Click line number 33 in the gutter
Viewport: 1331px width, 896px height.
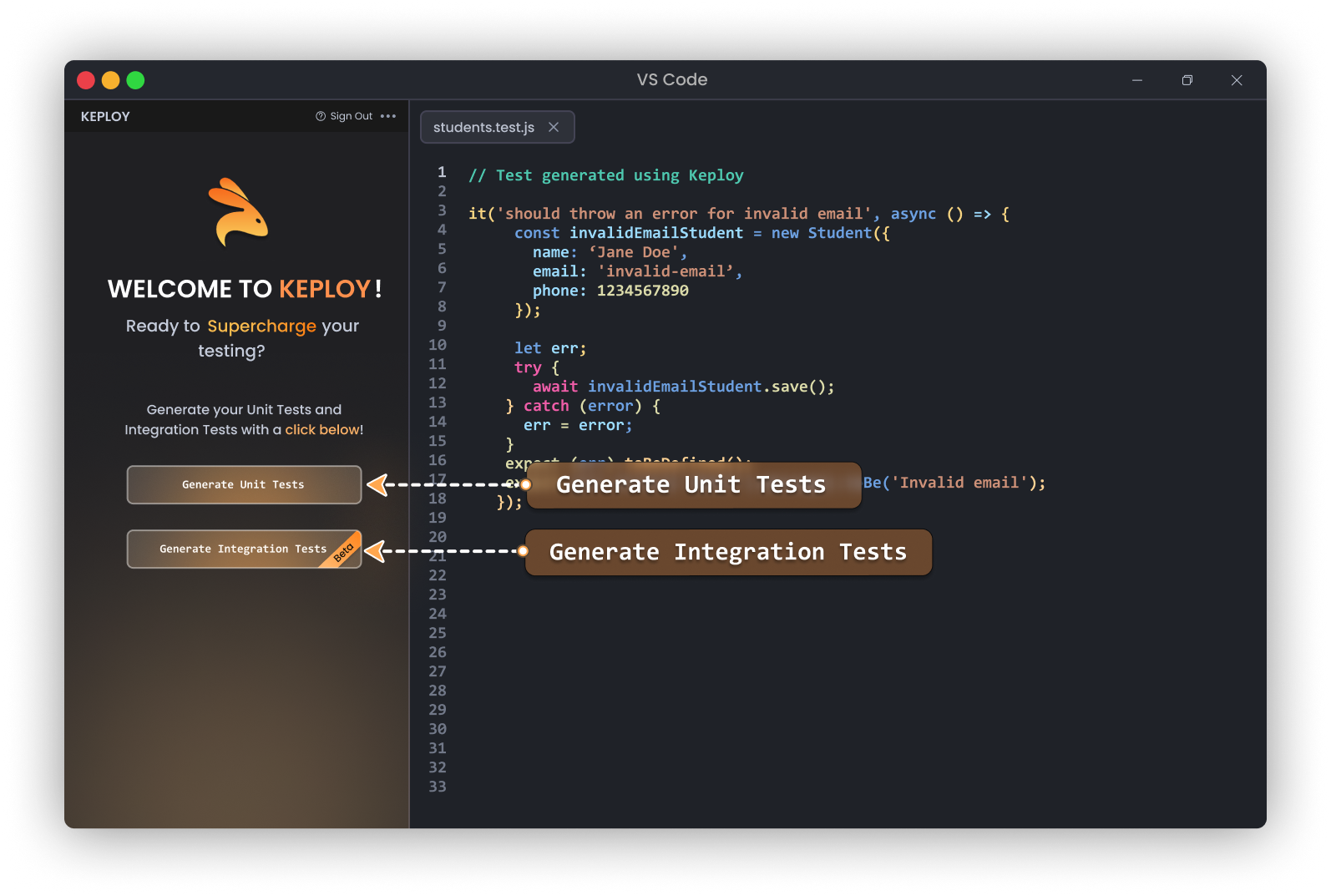coord(438,787)
